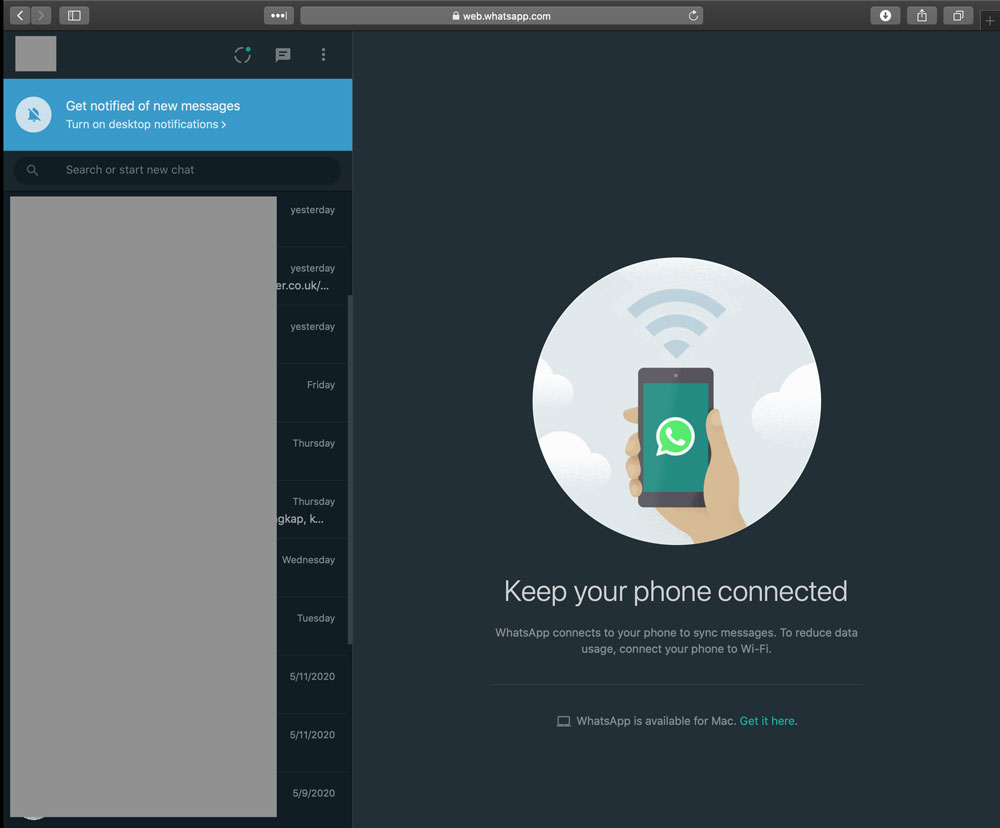Show all tabs overview
The height and width of the screenshot is (828, 1000).
pyautogui.click(x=958, y=15)
